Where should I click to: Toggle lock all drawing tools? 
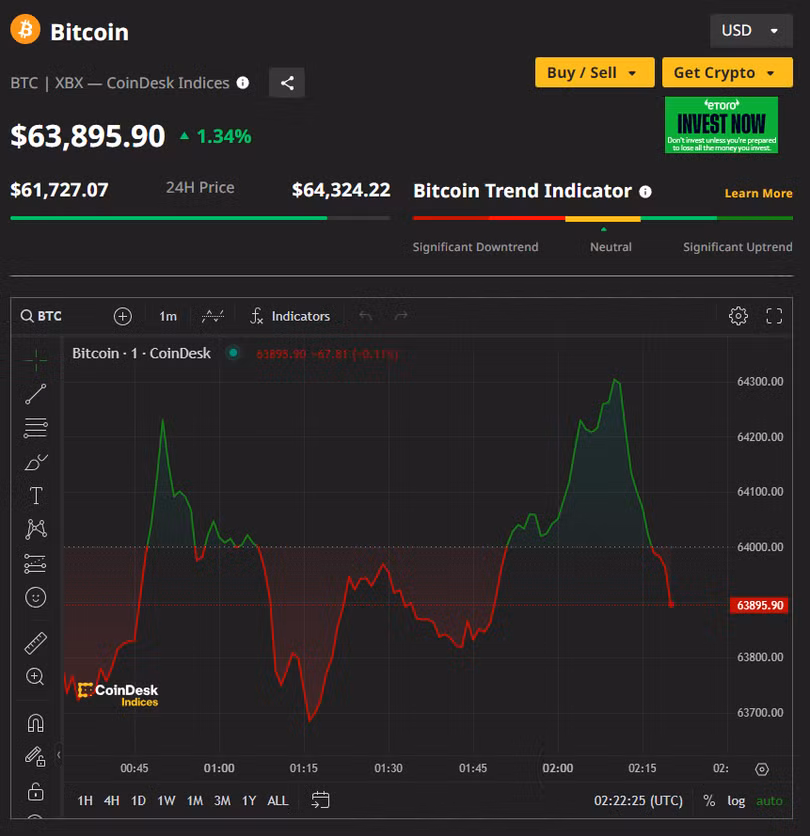[x=36, y=791]
